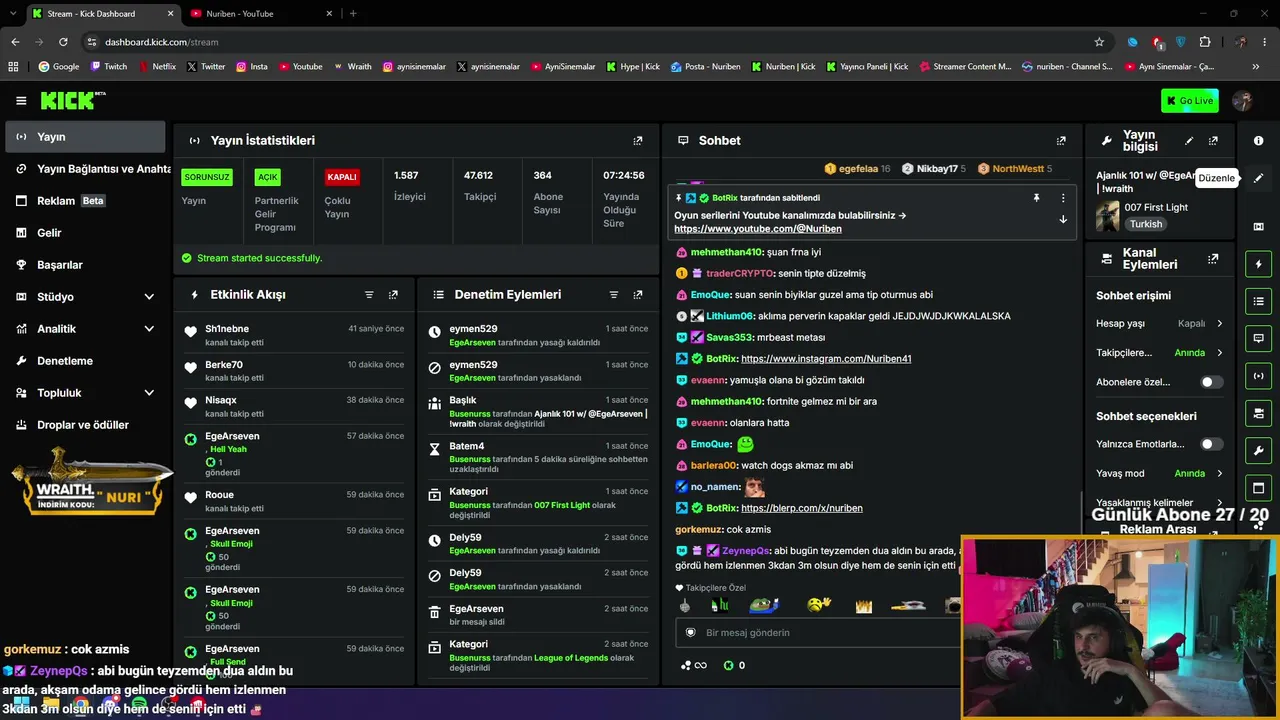Viewport: 1280px width, 720px height.
Task: Open the hamburger sidebar menu
Action: [x=21, y=100]
